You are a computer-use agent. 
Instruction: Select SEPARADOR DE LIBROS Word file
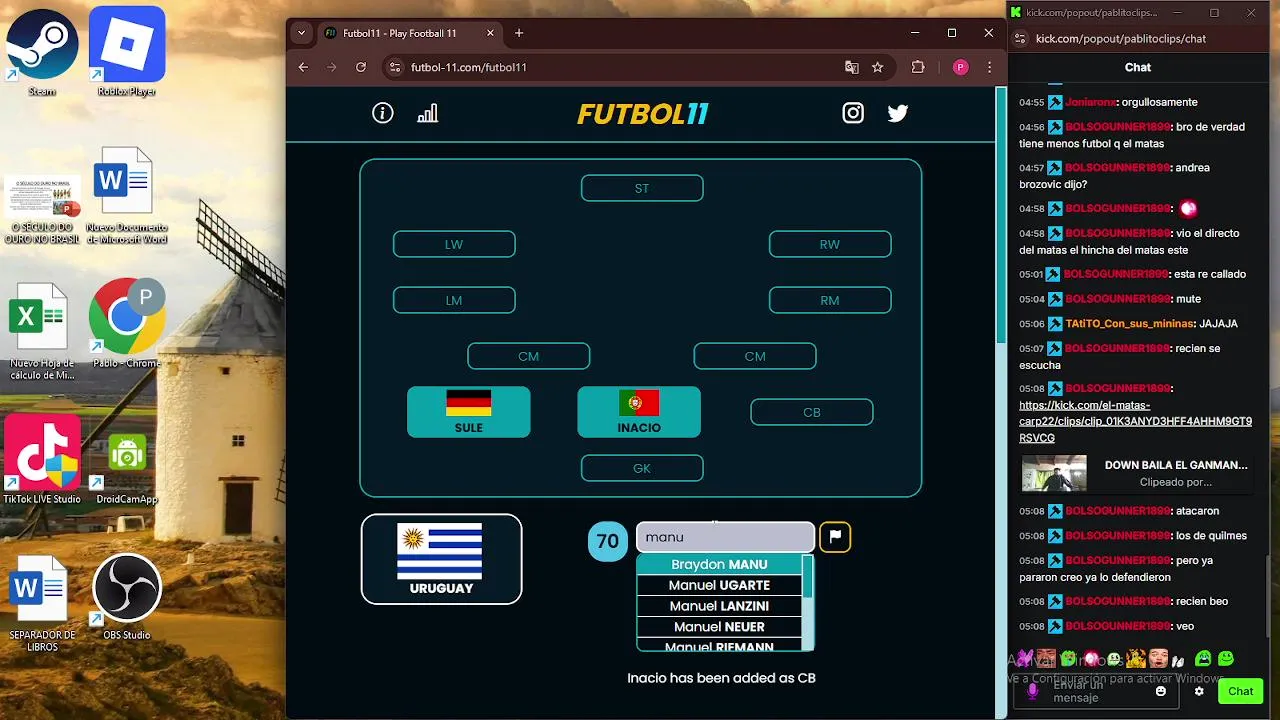[42, 604]
